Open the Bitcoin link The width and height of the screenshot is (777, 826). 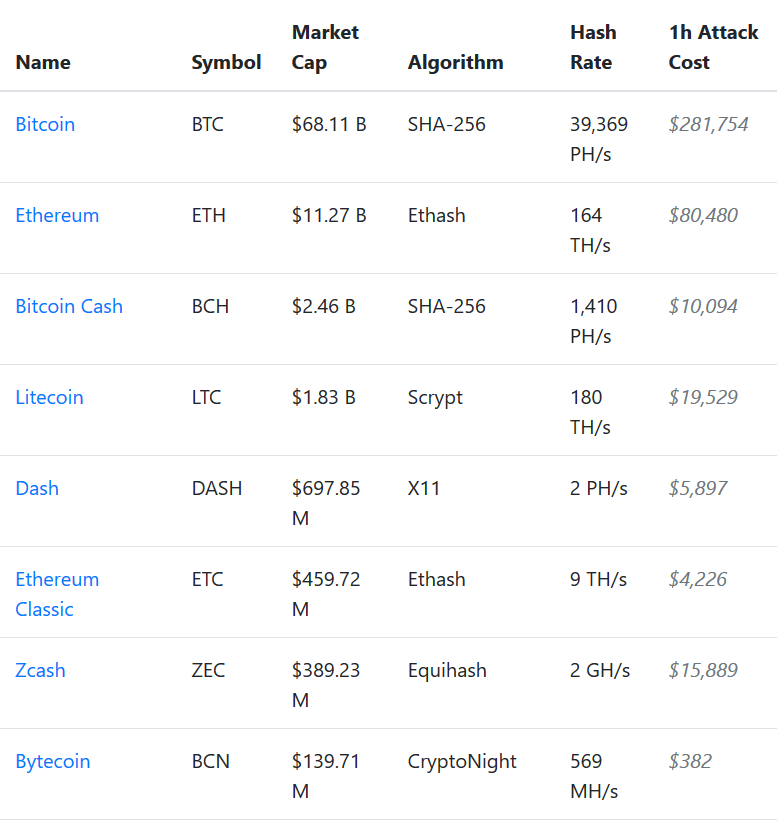pyautogui.click(x=45, y=124)
